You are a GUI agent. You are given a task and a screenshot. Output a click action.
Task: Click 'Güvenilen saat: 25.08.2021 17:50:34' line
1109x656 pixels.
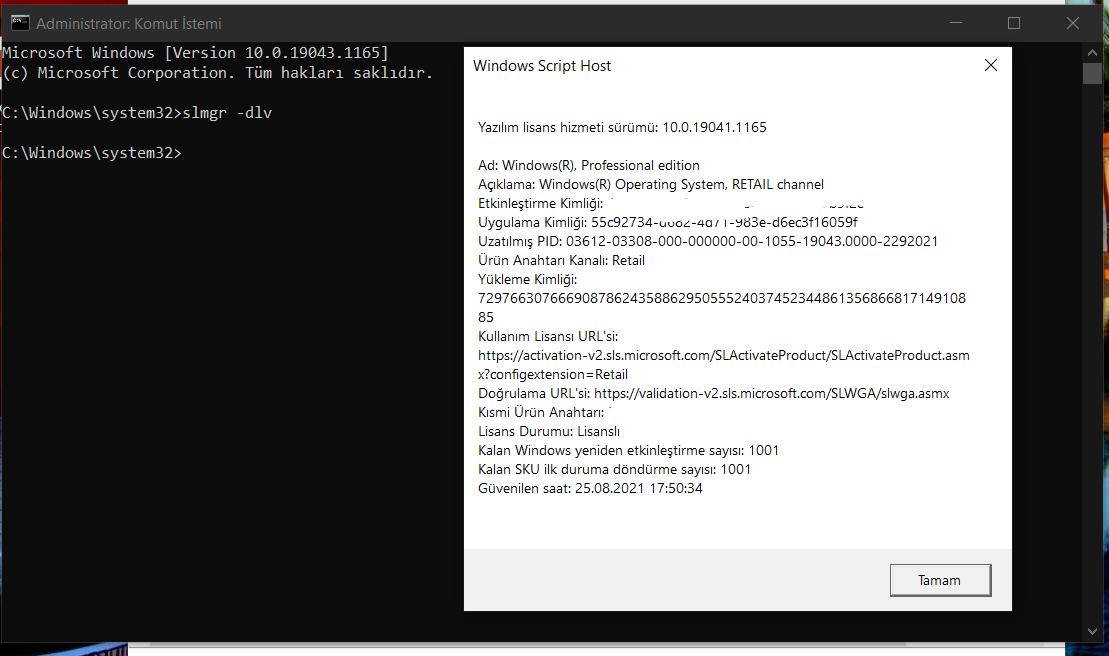click(x=590, y=489)
